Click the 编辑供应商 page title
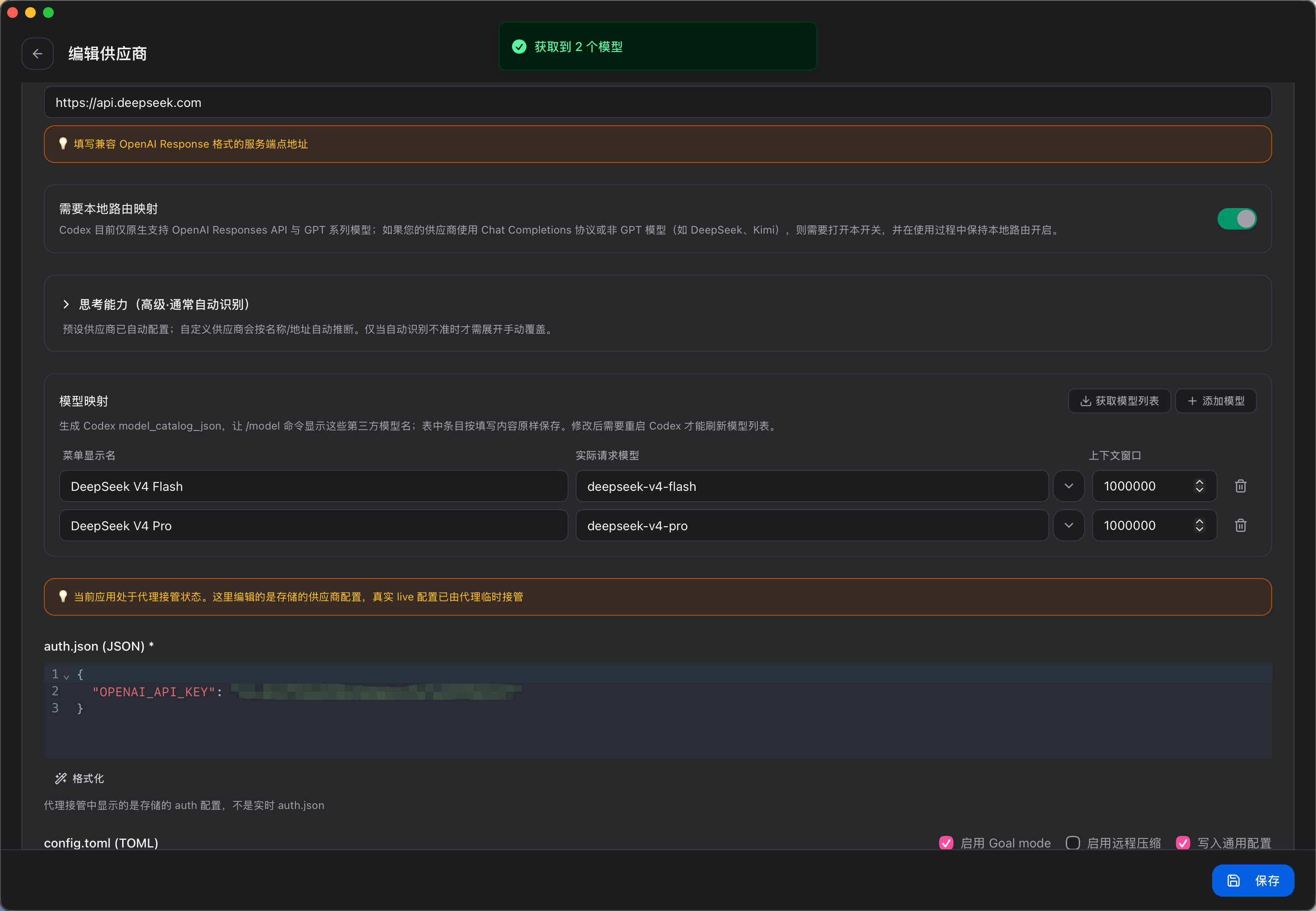 click(x=107, y=54)
